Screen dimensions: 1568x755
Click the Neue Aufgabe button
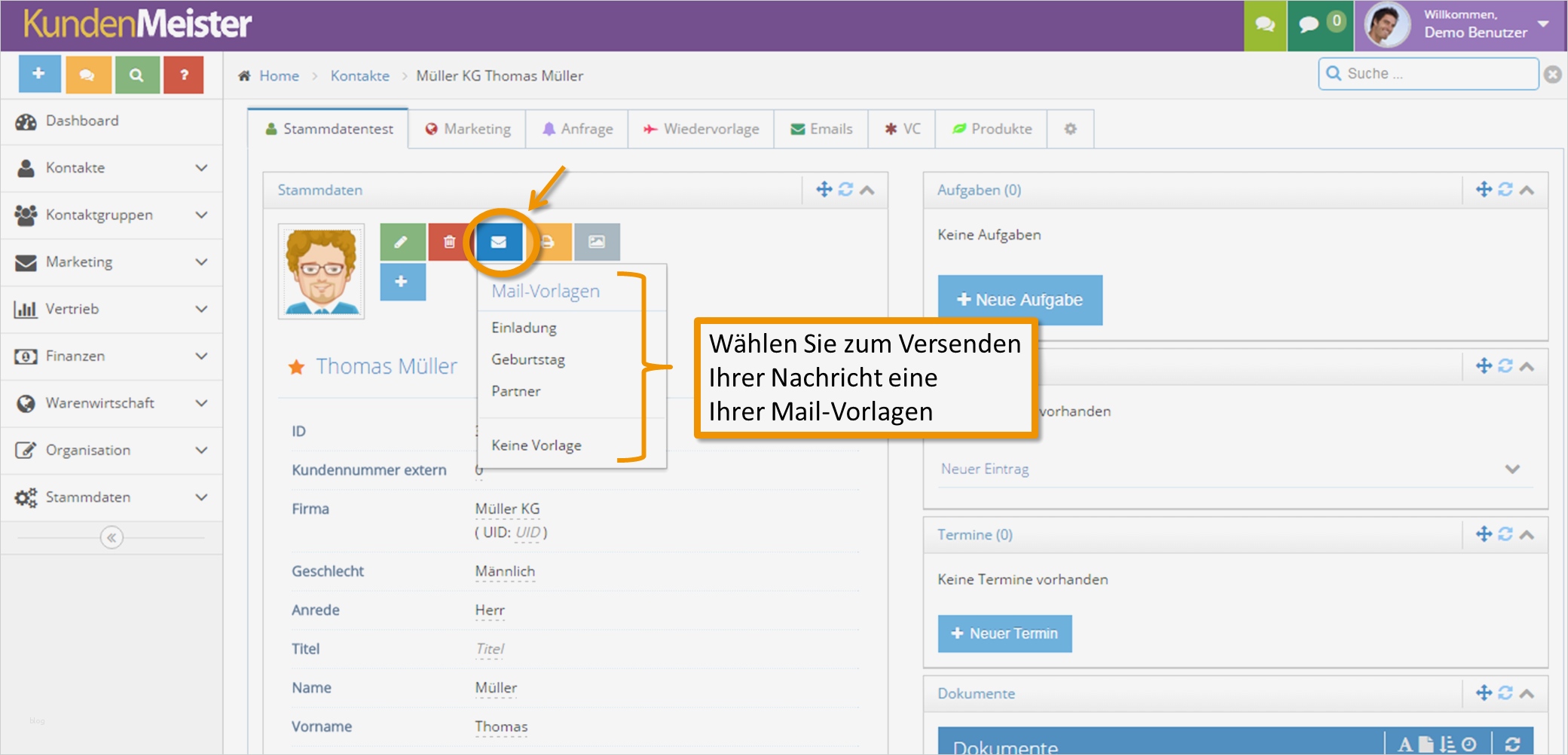(1019, 300)
